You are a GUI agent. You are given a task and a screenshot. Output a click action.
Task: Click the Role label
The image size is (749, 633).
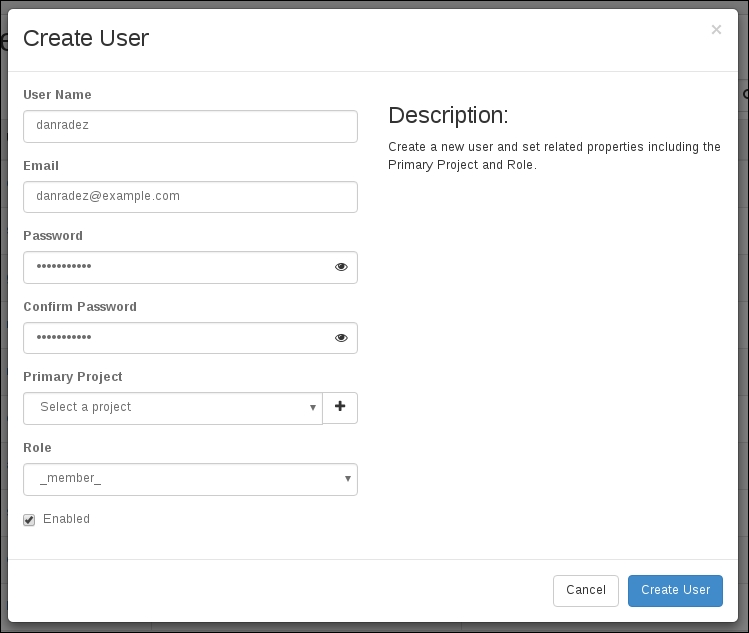click(37, 448)
